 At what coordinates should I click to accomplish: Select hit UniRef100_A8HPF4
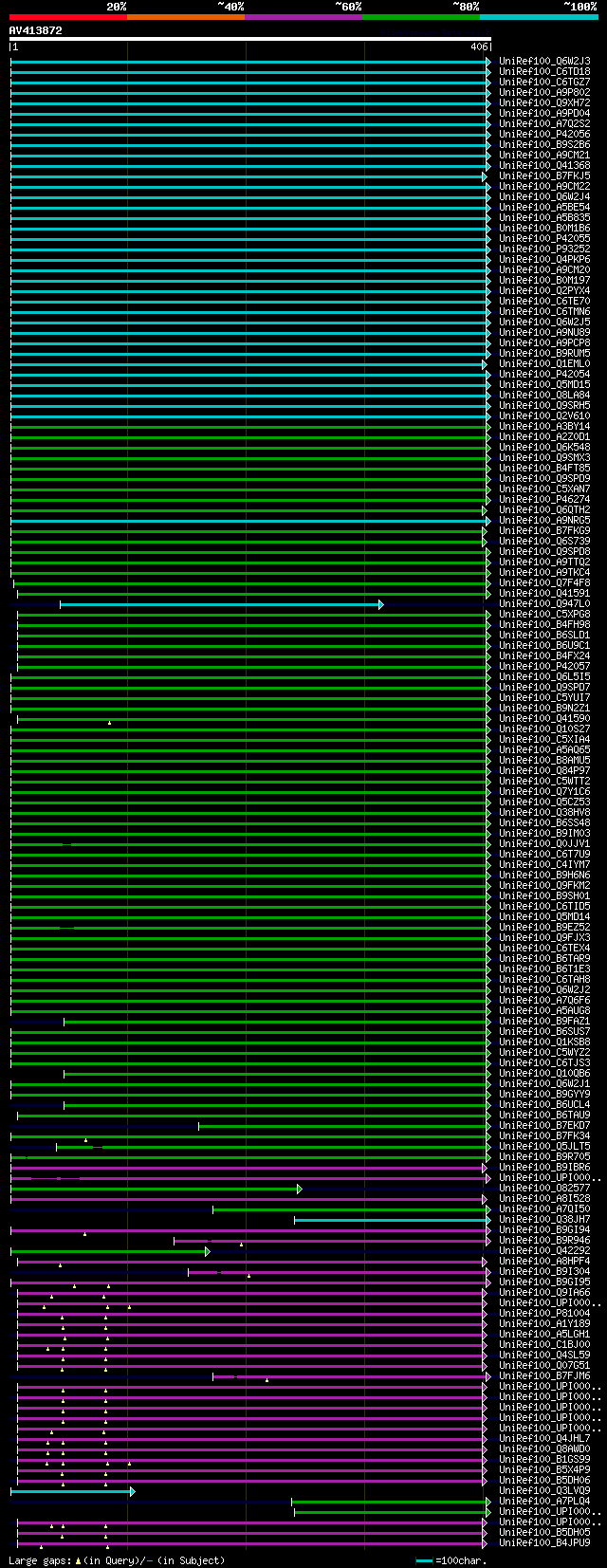pos(544,1261)
